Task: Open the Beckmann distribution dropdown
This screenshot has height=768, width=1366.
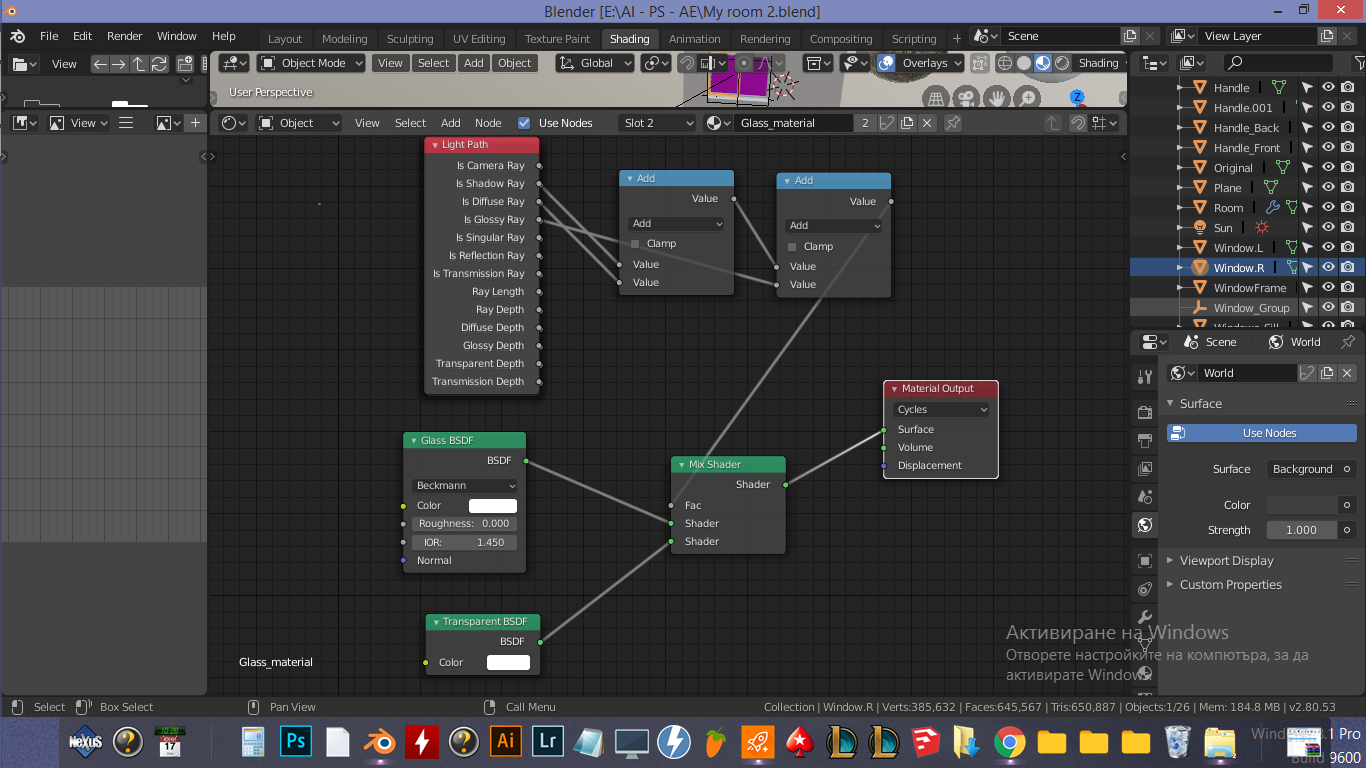Action: pos(465,486)
